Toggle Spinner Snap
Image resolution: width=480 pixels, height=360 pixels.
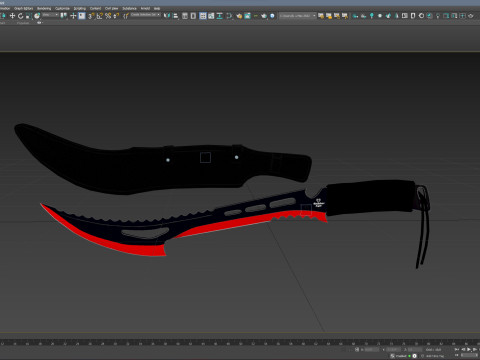116,16
